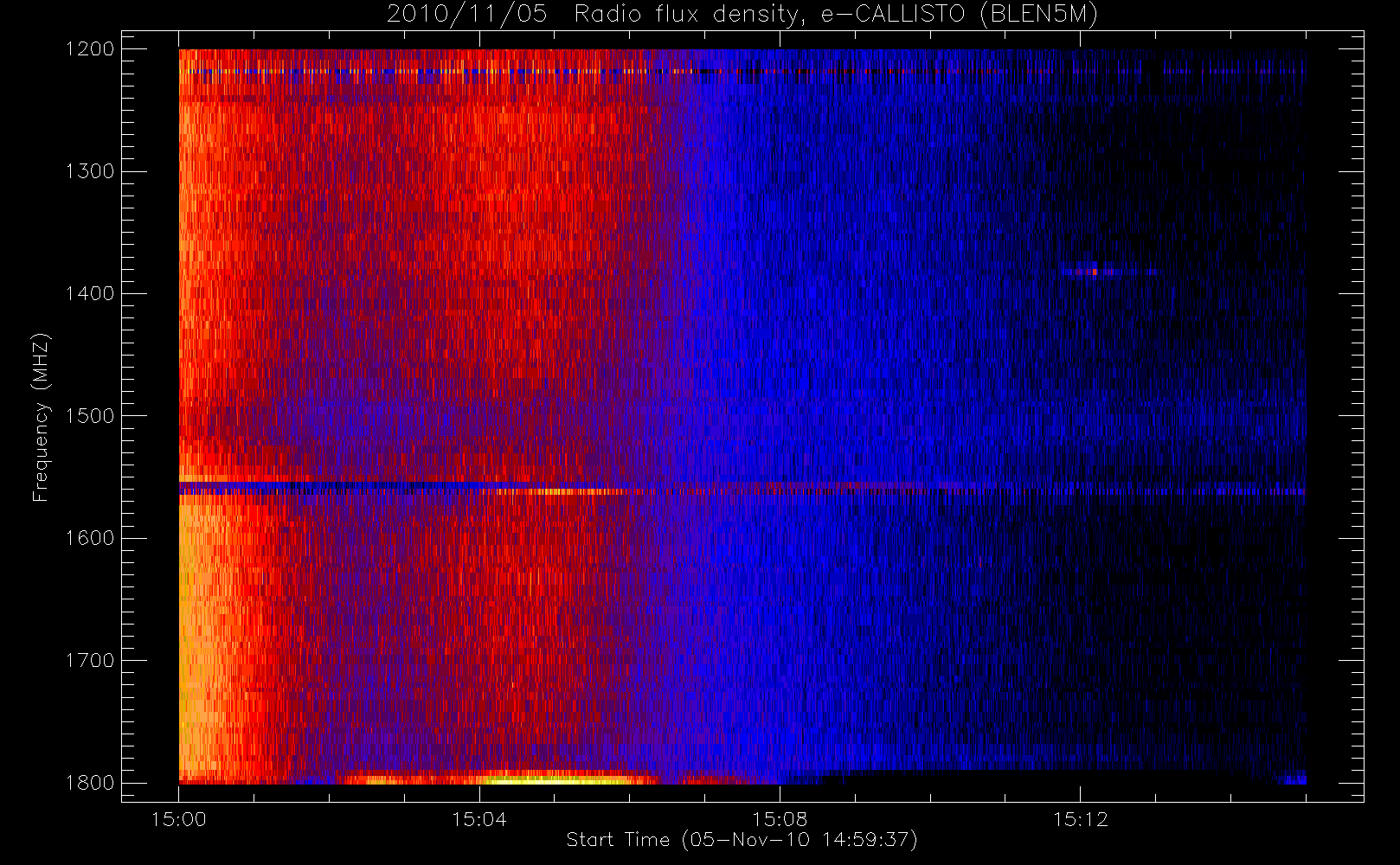Viewport: 1400px width, 865px height.
Task: Click the 15:00 time tick label
Action: pyautogui.click(x=178, y=819)
